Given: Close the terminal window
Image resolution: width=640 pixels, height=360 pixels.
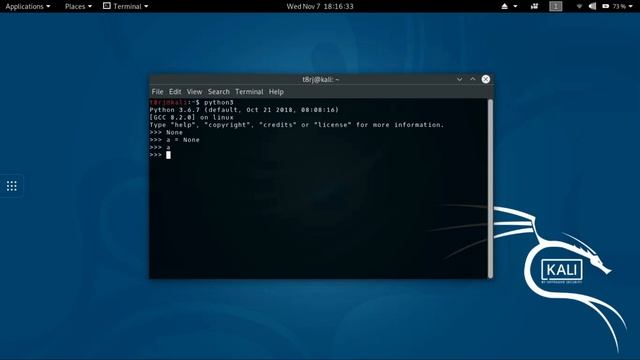Looking at the screenshot, I should [486, 79].
